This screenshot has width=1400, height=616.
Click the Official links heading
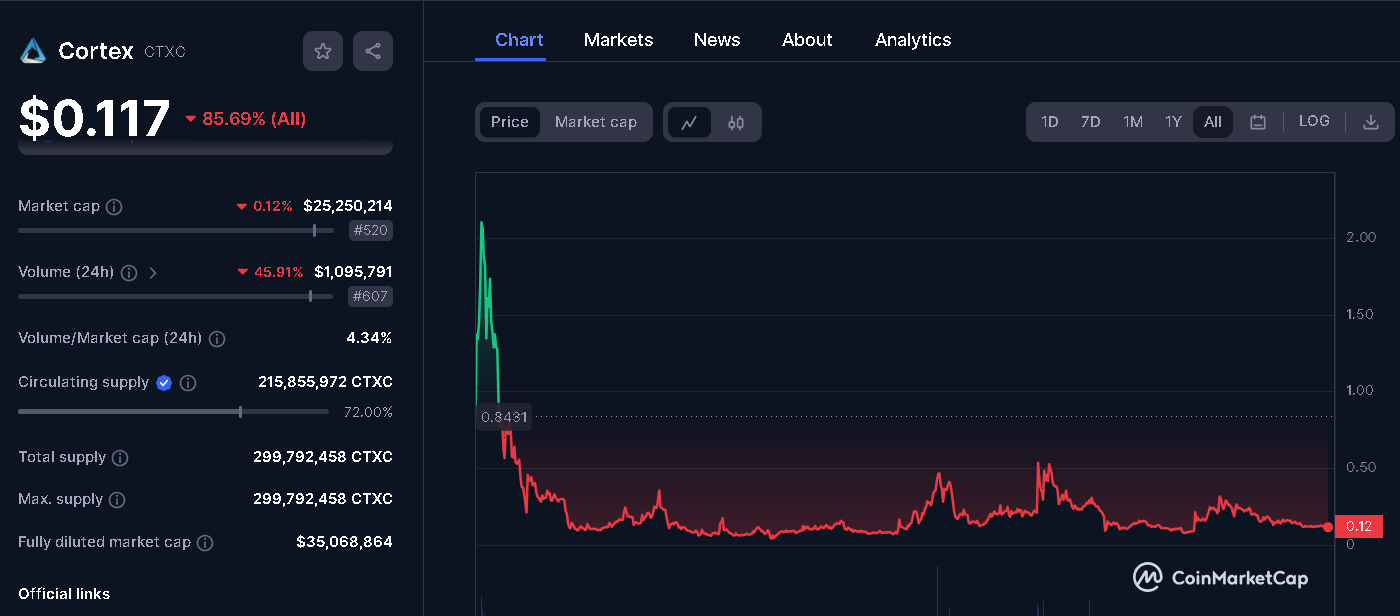[64, 594]
